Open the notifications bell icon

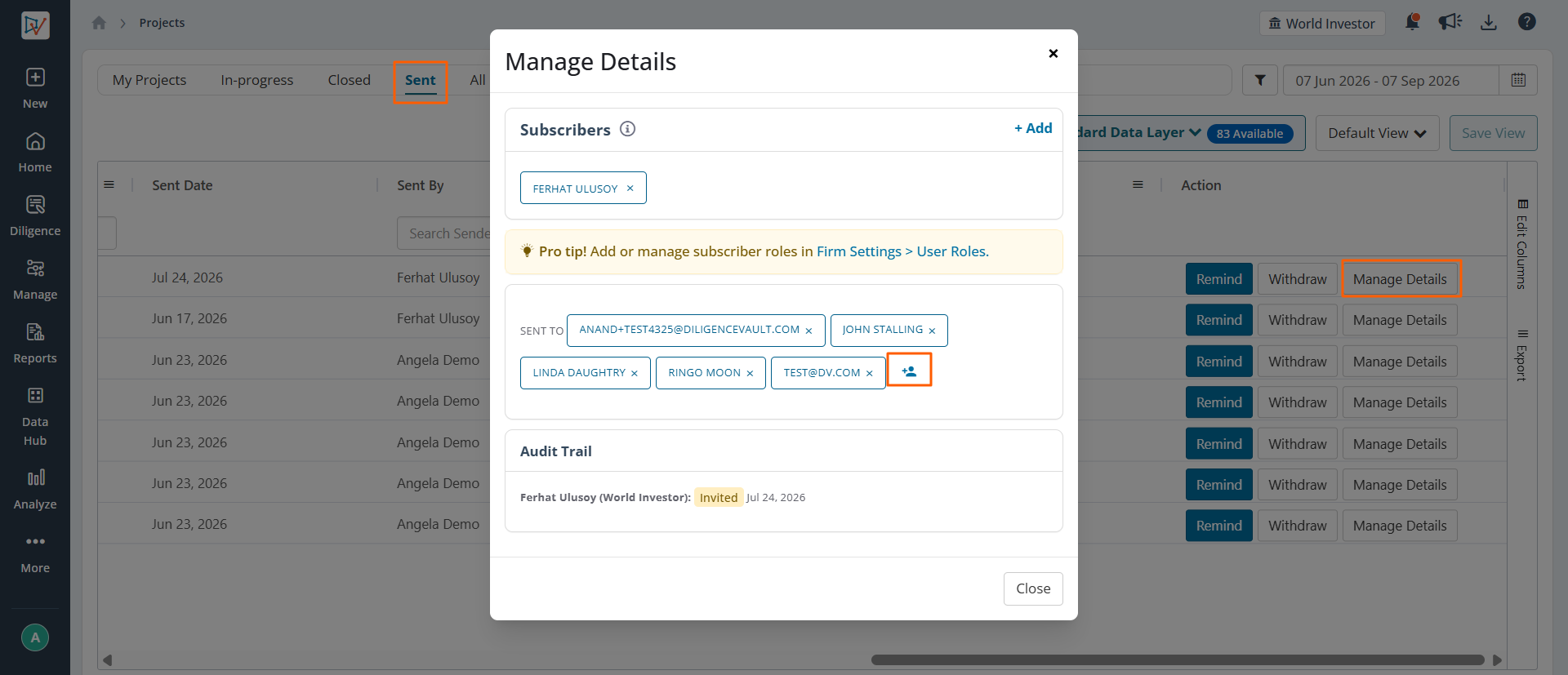pyautogui.click(x=1412, y=22)
